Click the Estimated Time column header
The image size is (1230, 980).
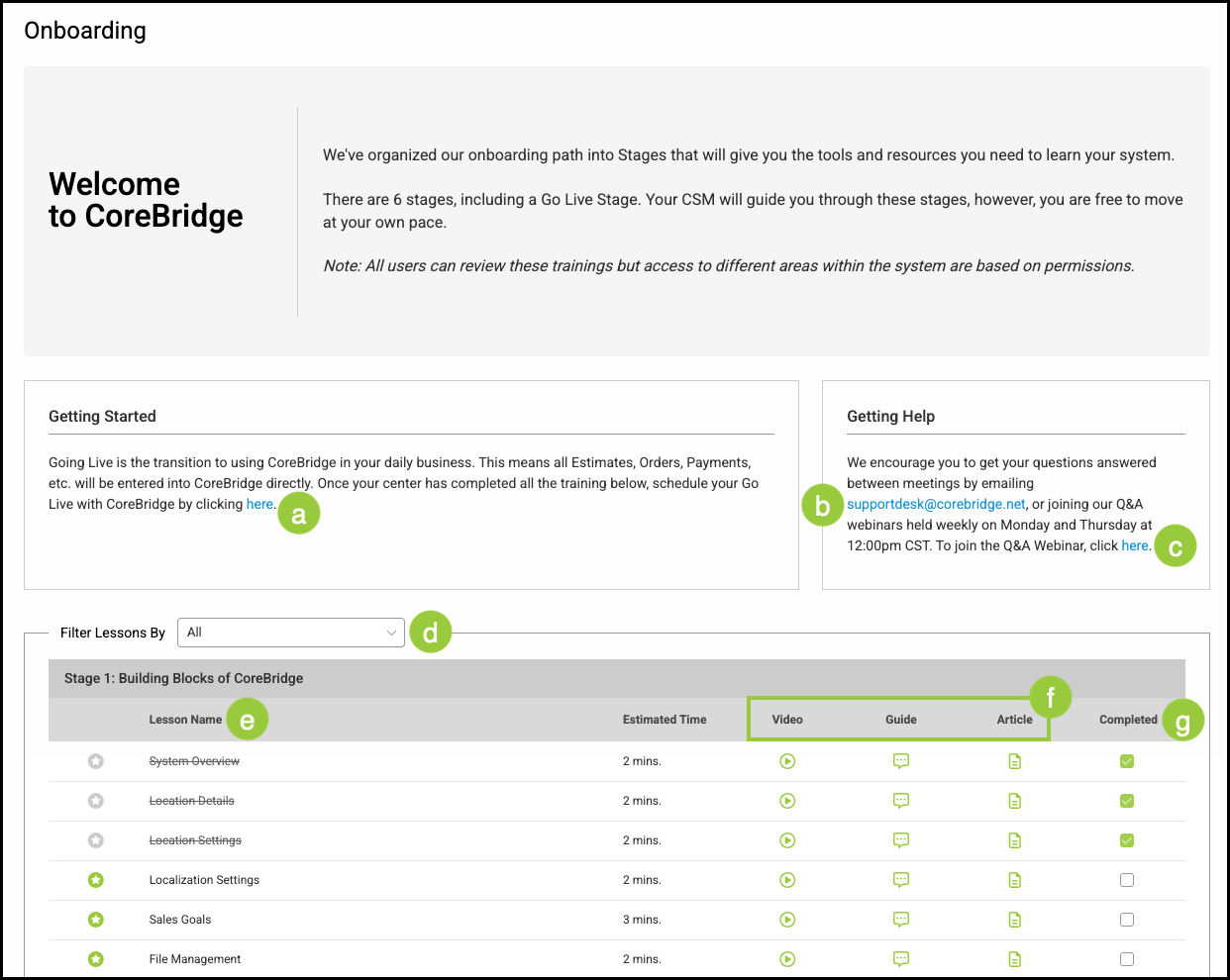click(665, 720)
